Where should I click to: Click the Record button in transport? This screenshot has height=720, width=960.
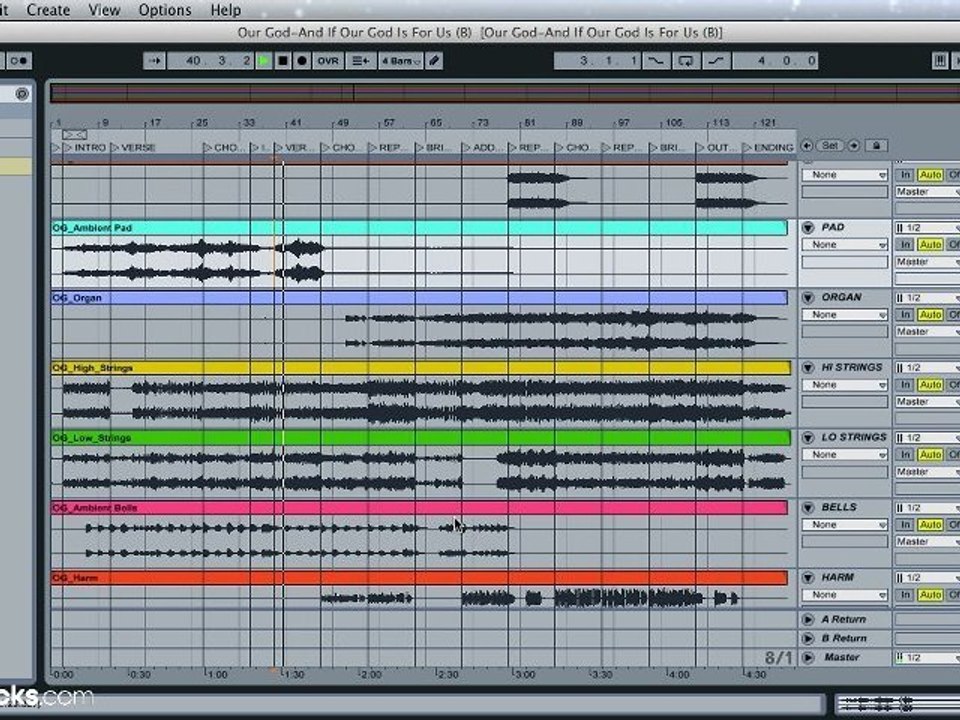[302, 61]
